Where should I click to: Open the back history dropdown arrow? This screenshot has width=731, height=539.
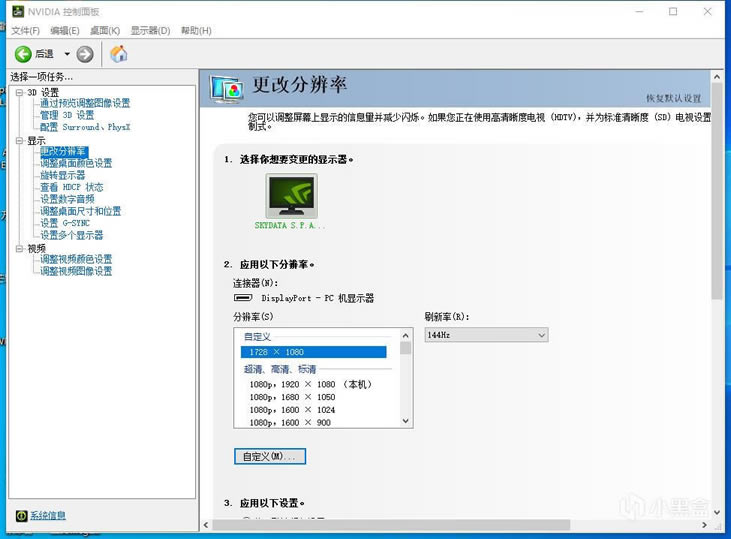coord(67,54)
